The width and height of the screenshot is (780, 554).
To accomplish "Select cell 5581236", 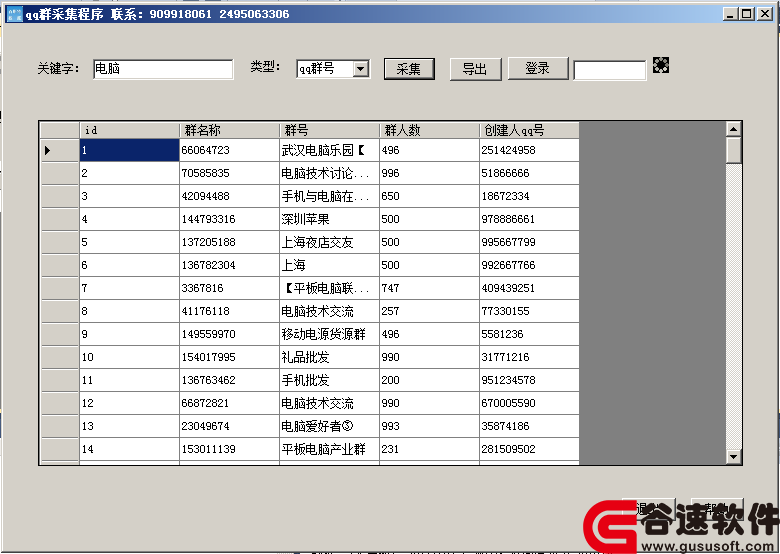I will [529, 334].
